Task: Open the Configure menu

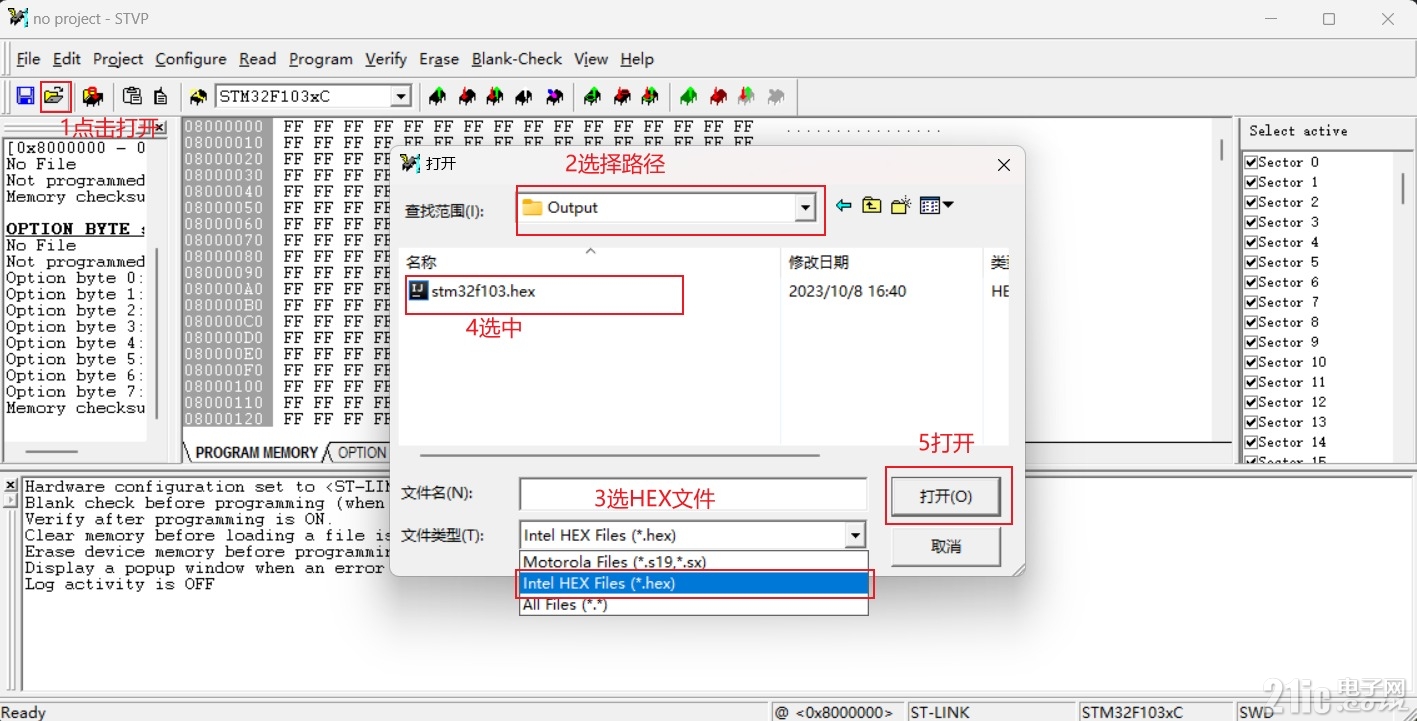Action: (191, 59)
